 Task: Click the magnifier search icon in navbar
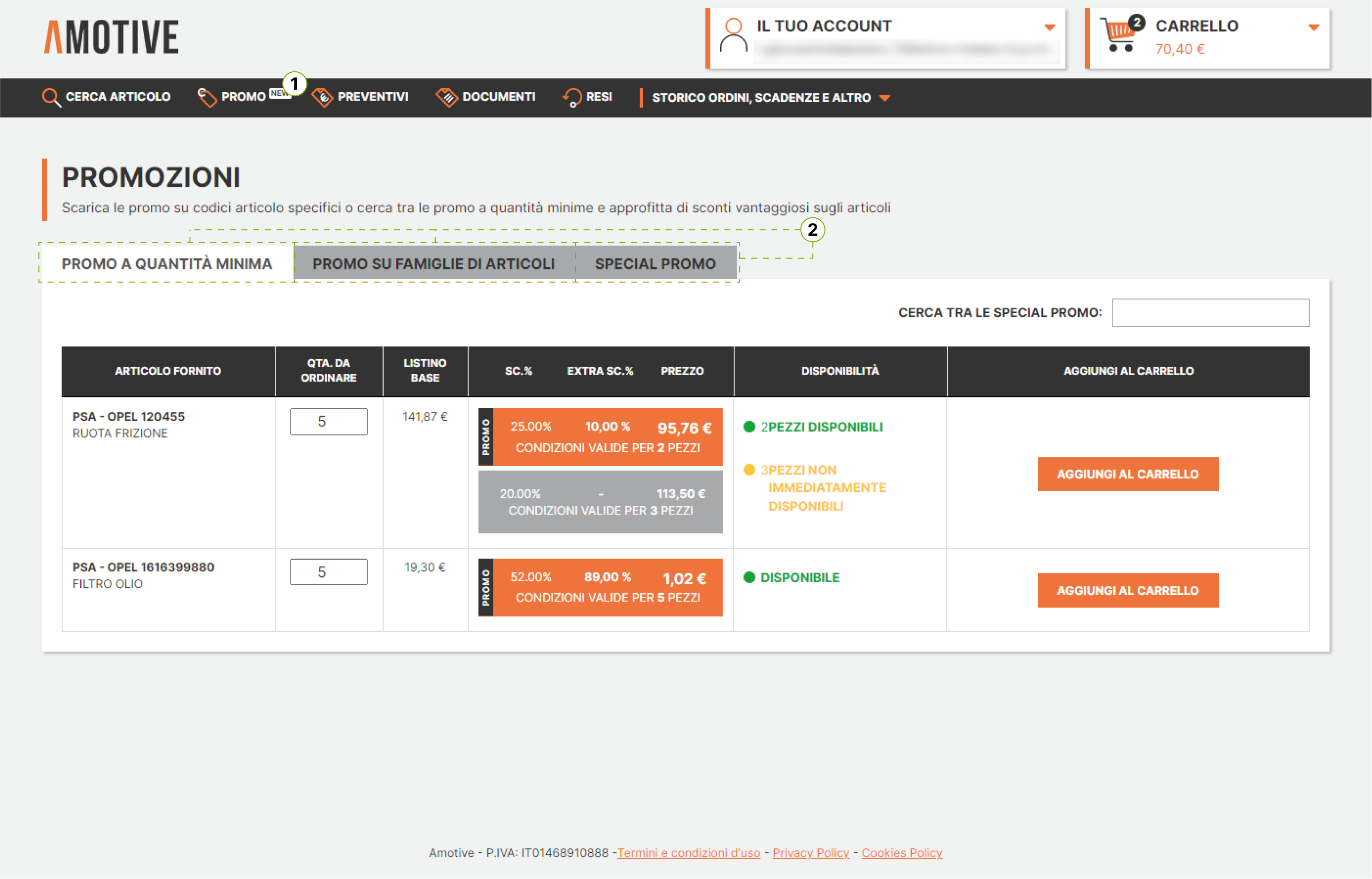click(x=51, y=98)
